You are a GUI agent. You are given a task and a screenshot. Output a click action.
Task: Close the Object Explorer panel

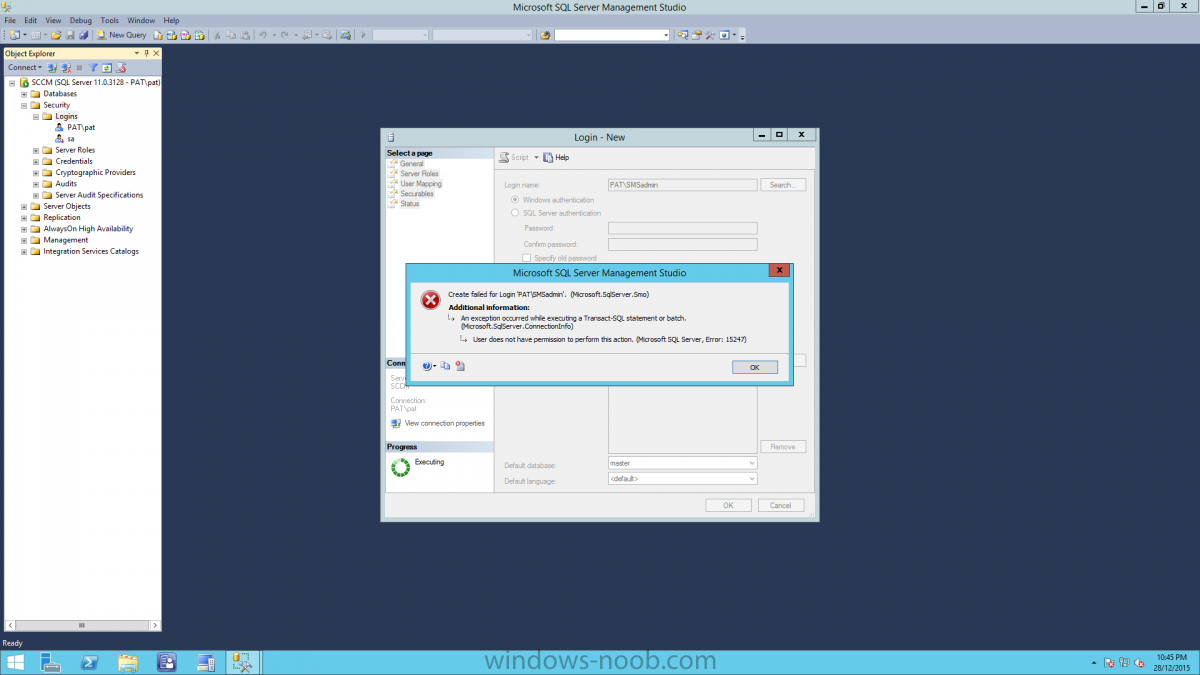156,53
